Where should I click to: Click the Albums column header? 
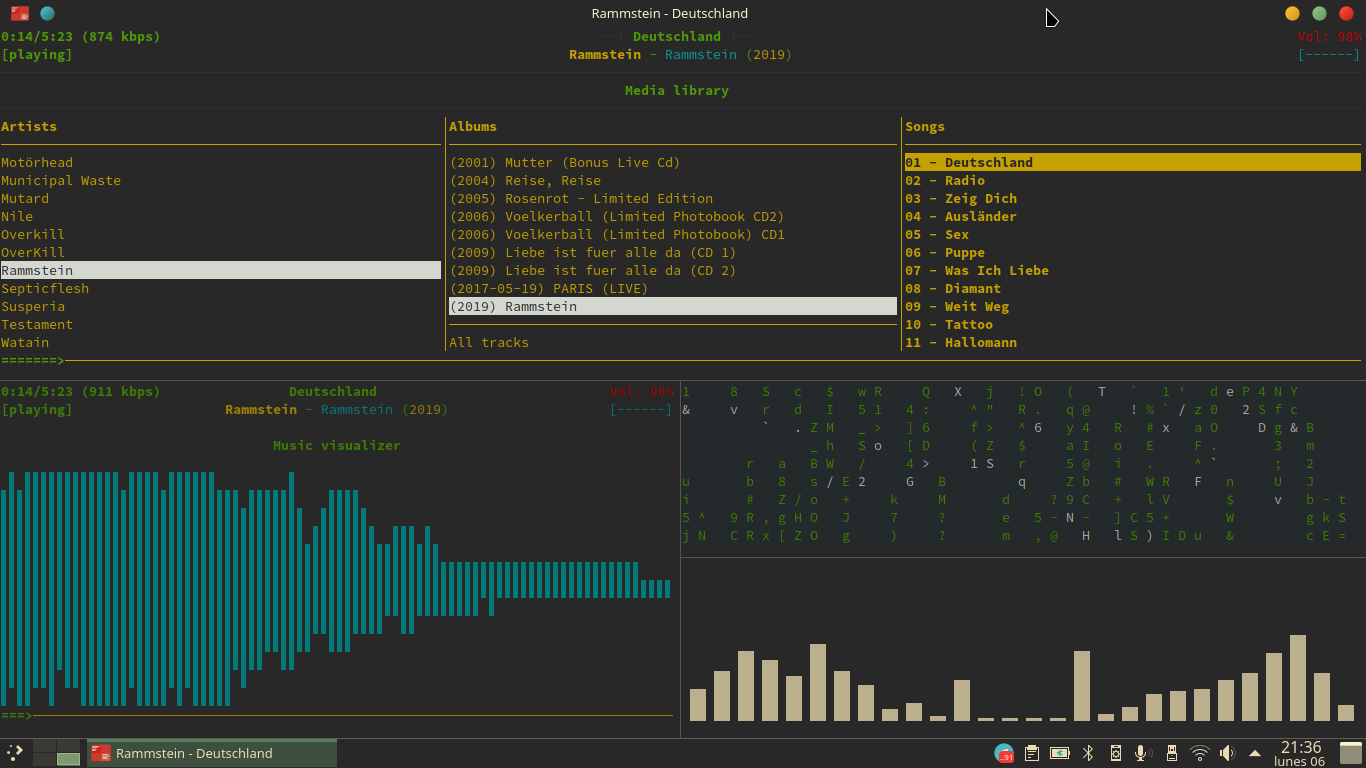coord(473,127)
